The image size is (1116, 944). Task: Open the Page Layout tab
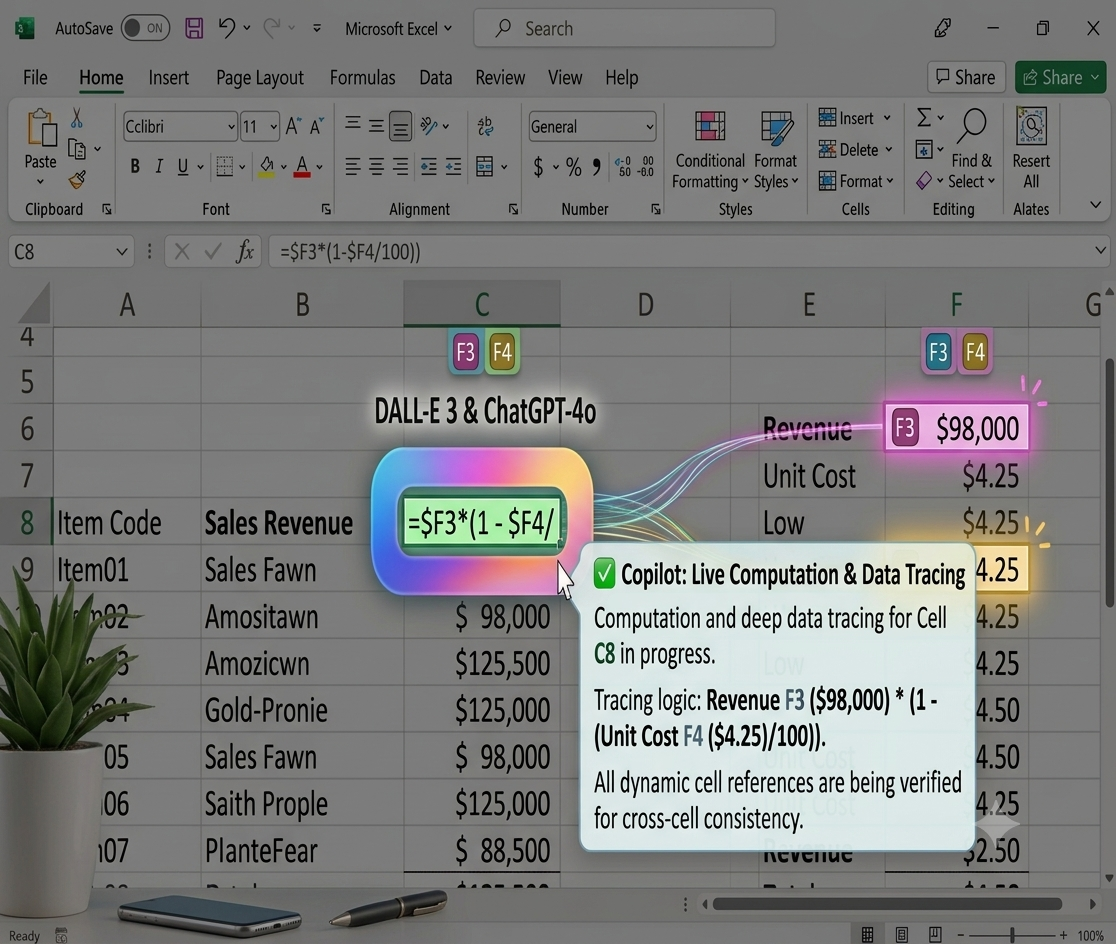pos(260,78)
